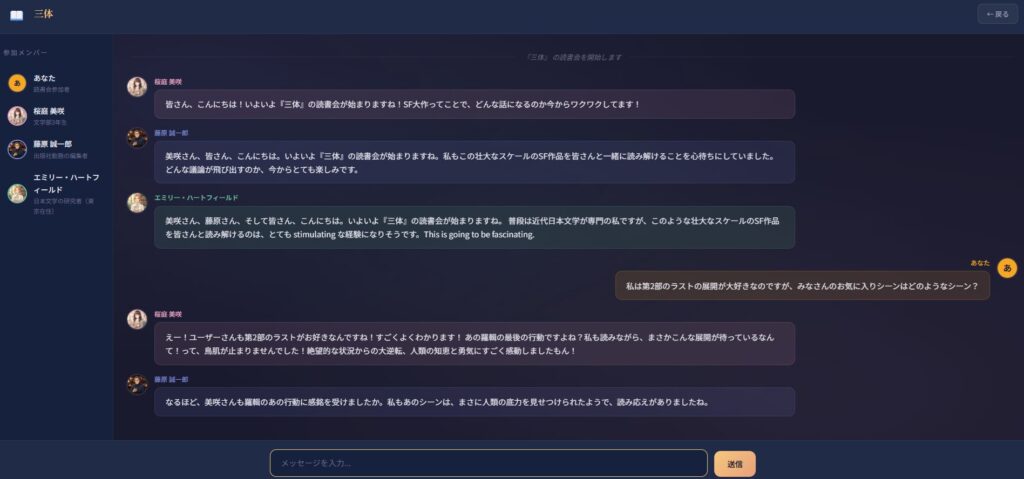Image resolution: width=1024 pixels, height=479 pixels.
Task: Click 藤原 誠一郎's last message starting なるほど
Action: coord(474,402)
